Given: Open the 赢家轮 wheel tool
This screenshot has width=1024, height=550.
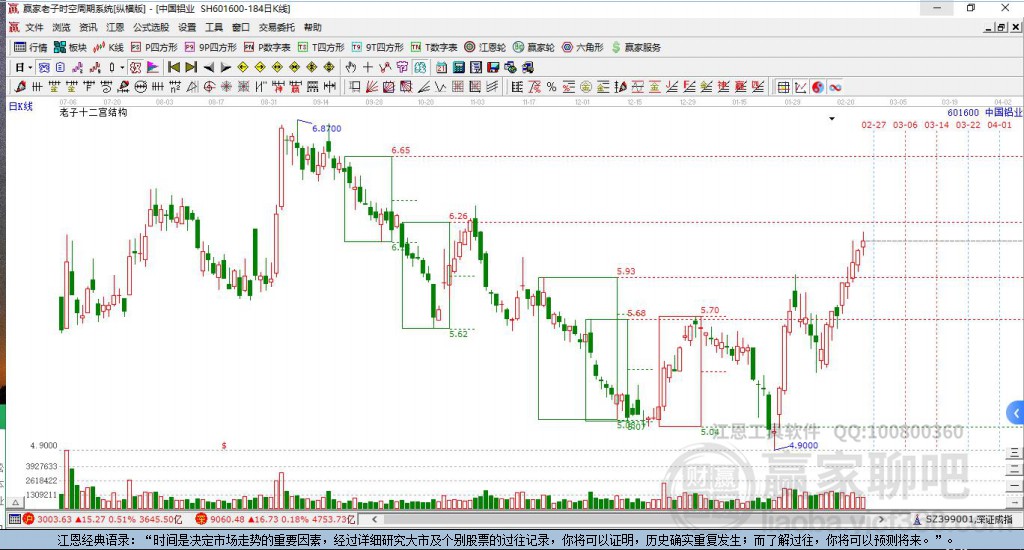Looking at the screenshot, I should pos(534,47).
